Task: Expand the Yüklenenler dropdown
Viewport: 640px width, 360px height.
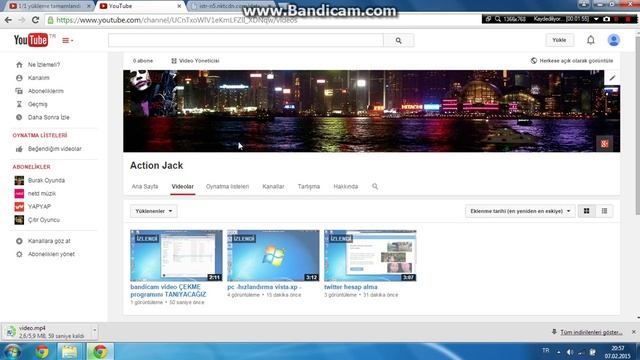Action: [154, 211]
